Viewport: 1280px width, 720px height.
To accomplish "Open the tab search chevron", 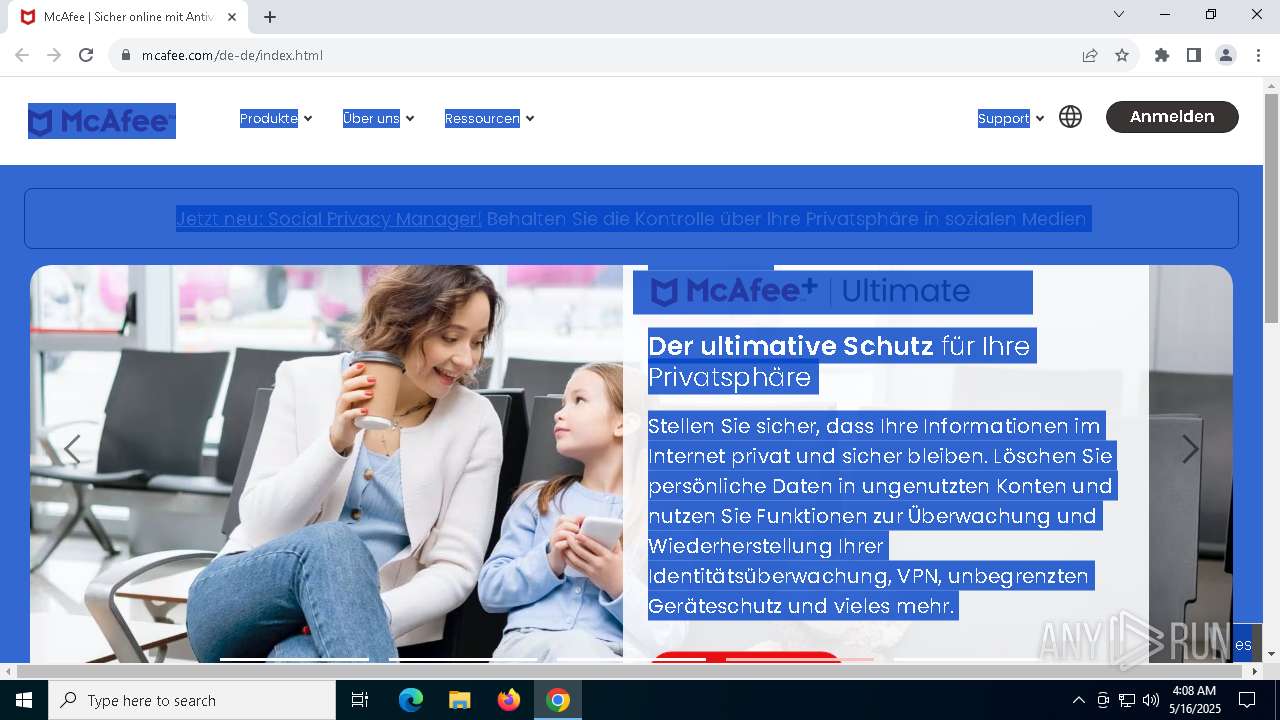I will (x=1119, y=15).
